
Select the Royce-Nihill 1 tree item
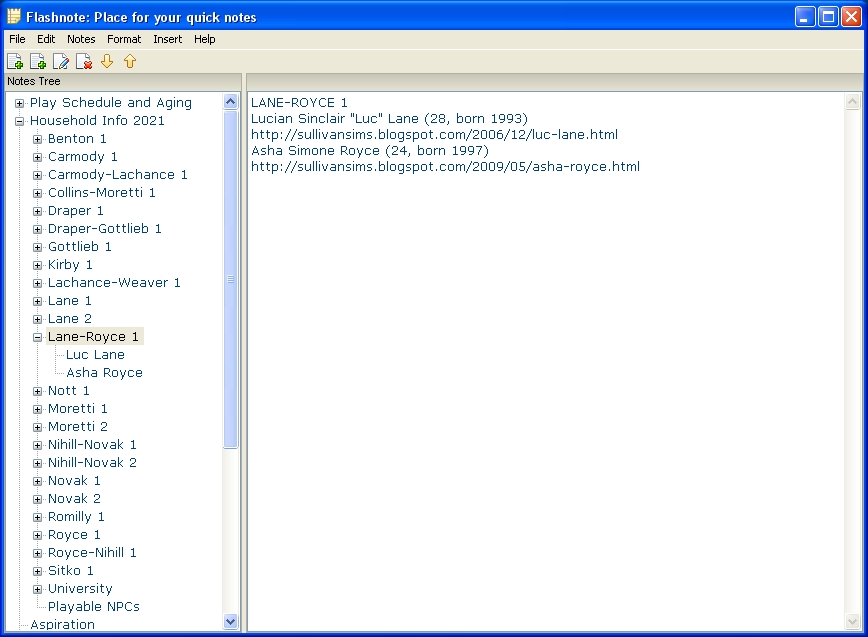point(92,552)
